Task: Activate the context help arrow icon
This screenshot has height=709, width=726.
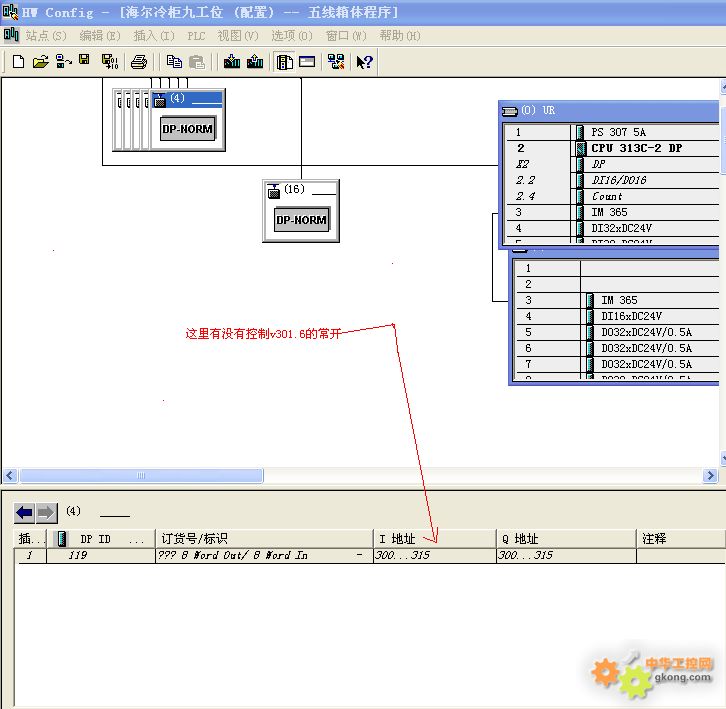Action: 364,62
